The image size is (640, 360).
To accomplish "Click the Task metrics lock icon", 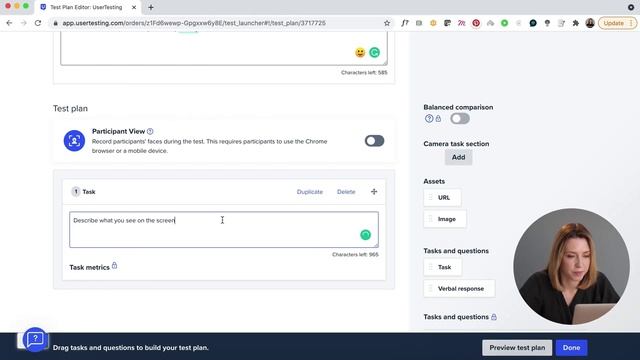I will (x=114, y=266).
